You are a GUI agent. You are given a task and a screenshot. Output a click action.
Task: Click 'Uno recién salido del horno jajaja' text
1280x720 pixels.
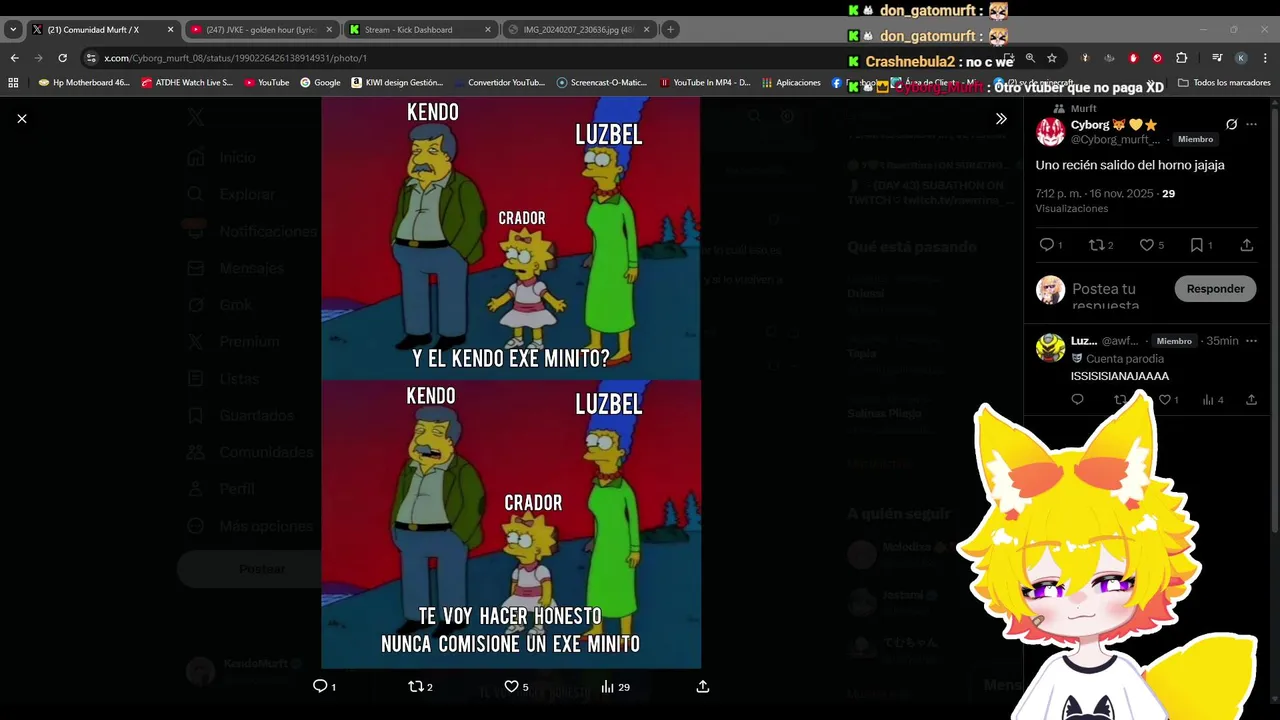[x=1130, y=165]
